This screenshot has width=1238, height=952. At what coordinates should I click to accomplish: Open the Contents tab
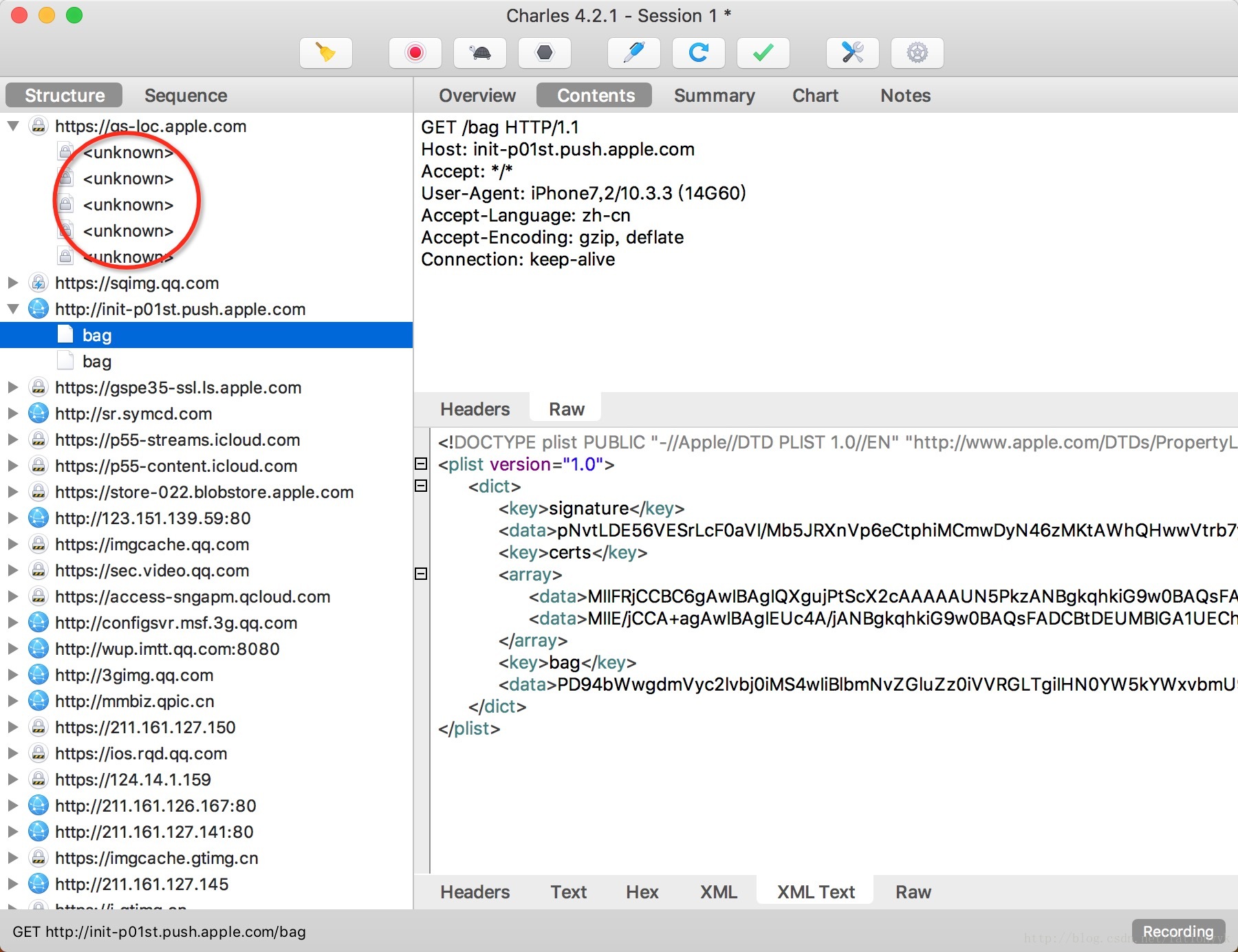coord(596,95)
